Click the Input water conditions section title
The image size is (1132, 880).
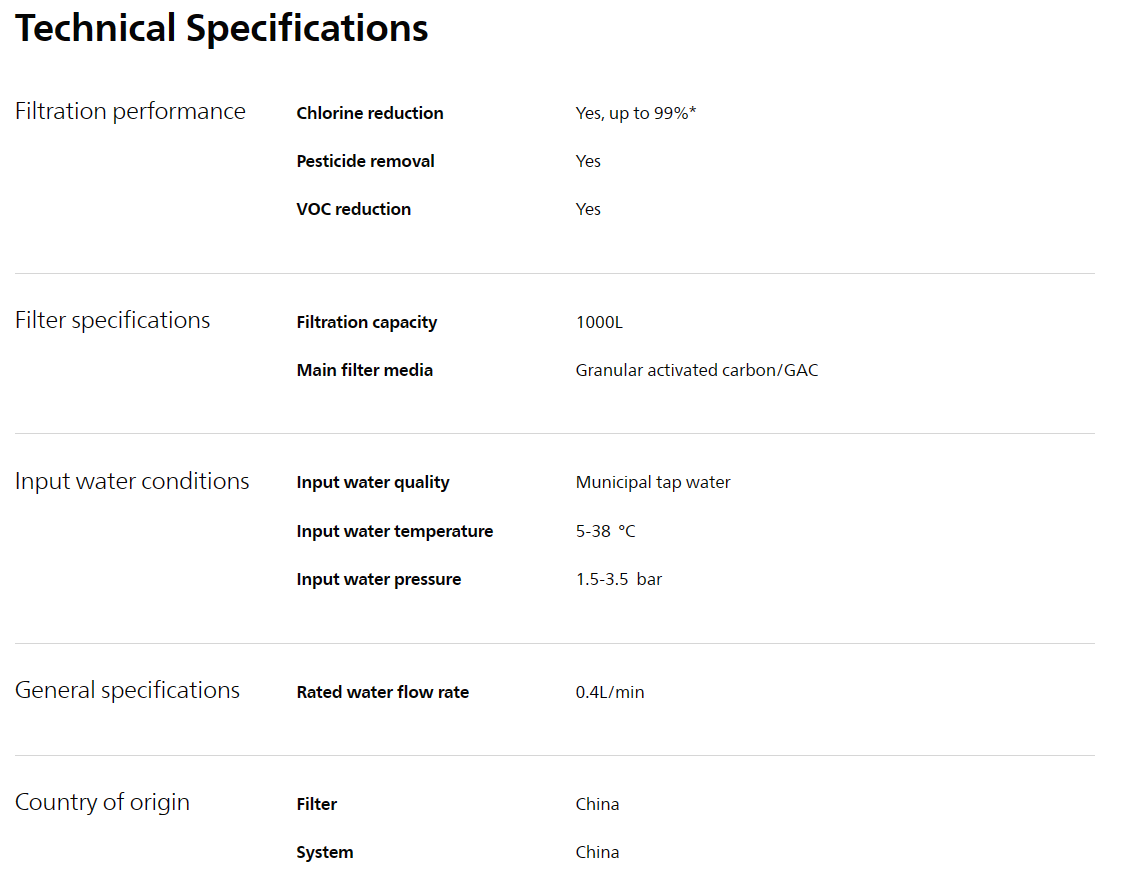(132, 482)
